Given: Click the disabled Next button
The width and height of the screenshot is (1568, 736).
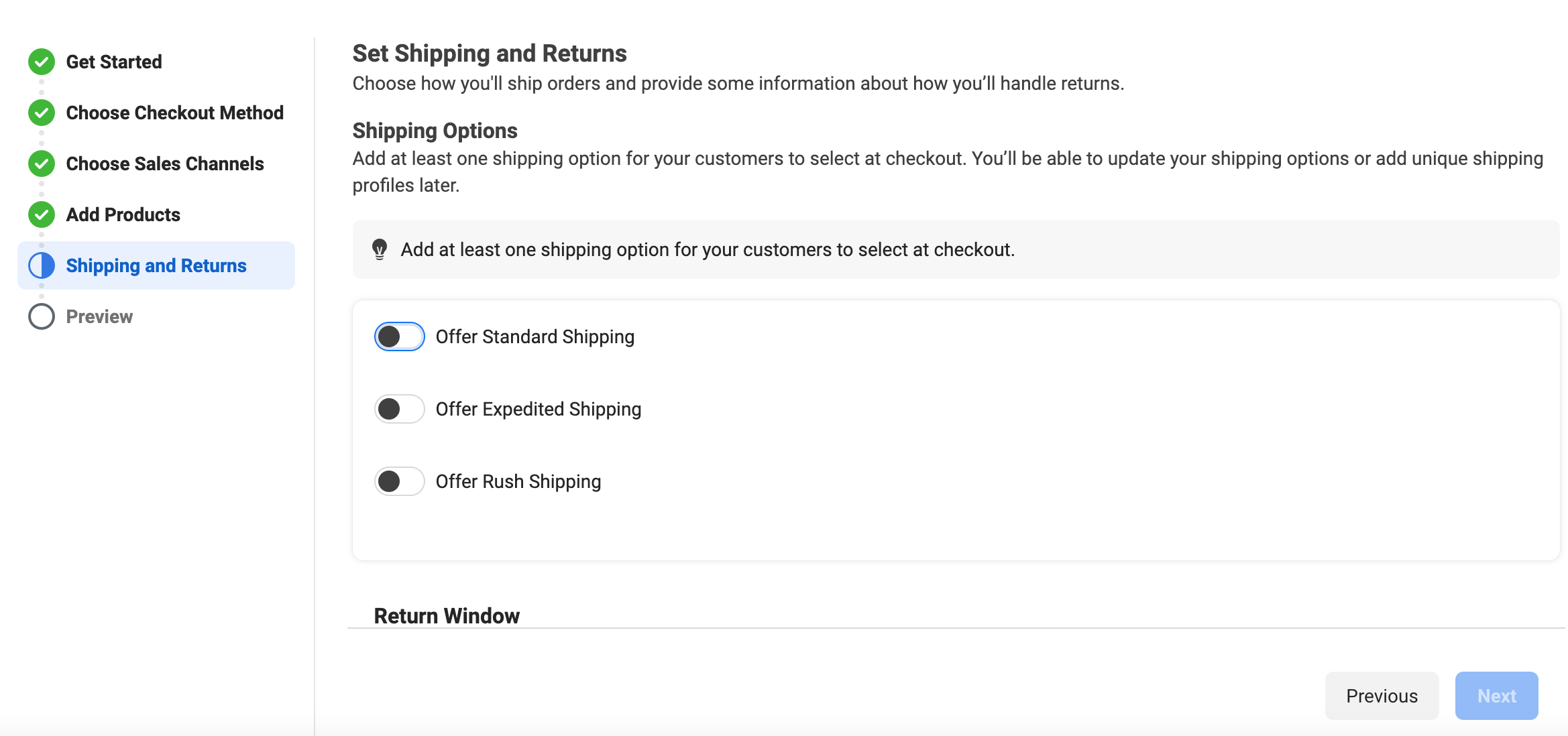Looking at the screenshot, I should (x=1496, y=696).
